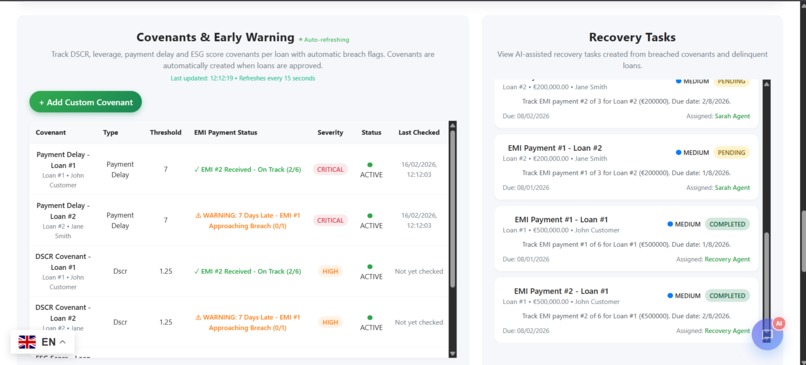The image size is (806, 365).
Task: Click green ACTIVE status dot for DSCR Covenant Loan #2
Action: 370,318
